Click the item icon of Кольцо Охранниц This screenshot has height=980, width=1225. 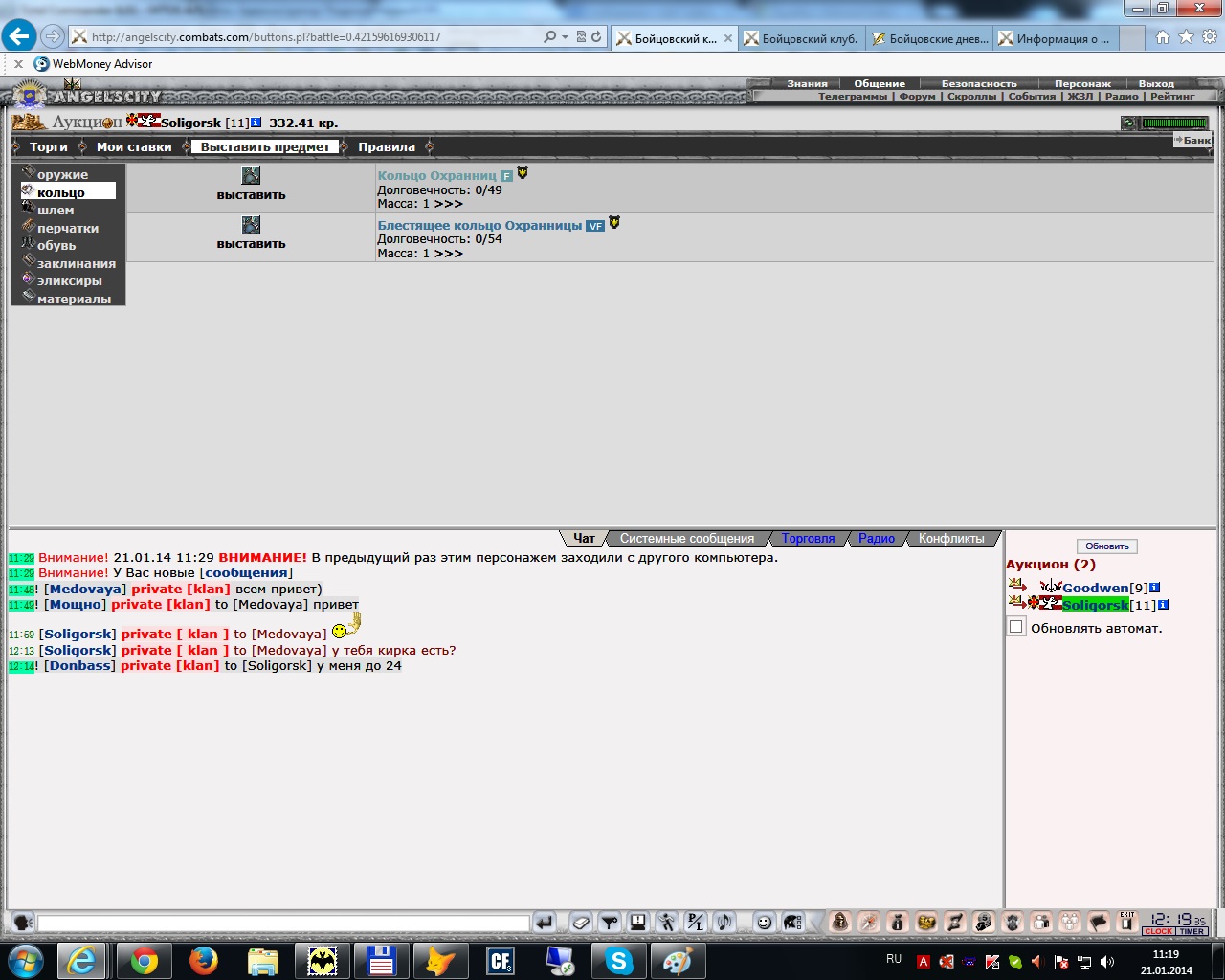251,175
